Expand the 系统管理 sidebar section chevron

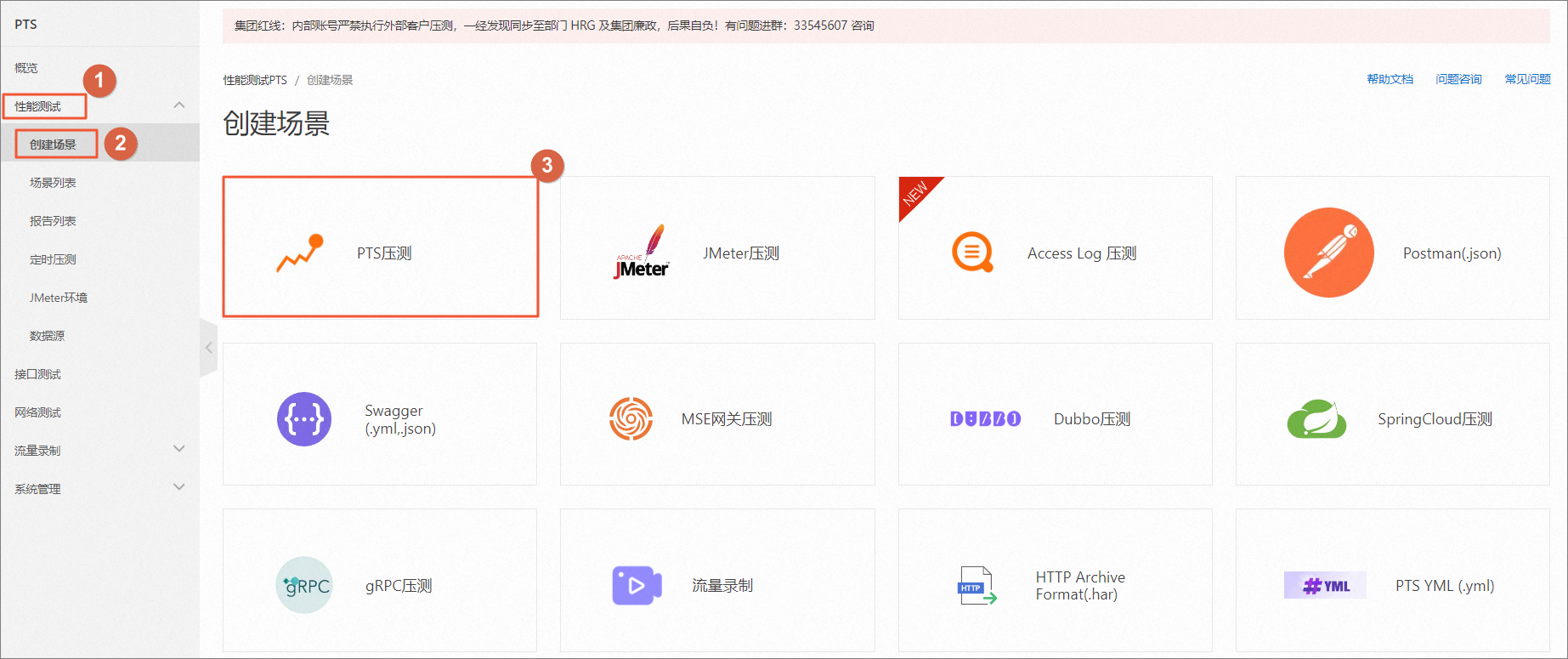179,487
